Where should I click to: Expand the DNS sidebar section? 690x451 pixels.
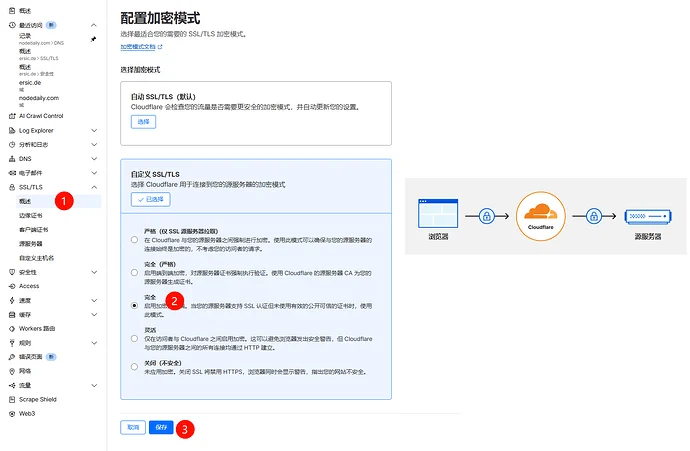click(x=94, y=158)
